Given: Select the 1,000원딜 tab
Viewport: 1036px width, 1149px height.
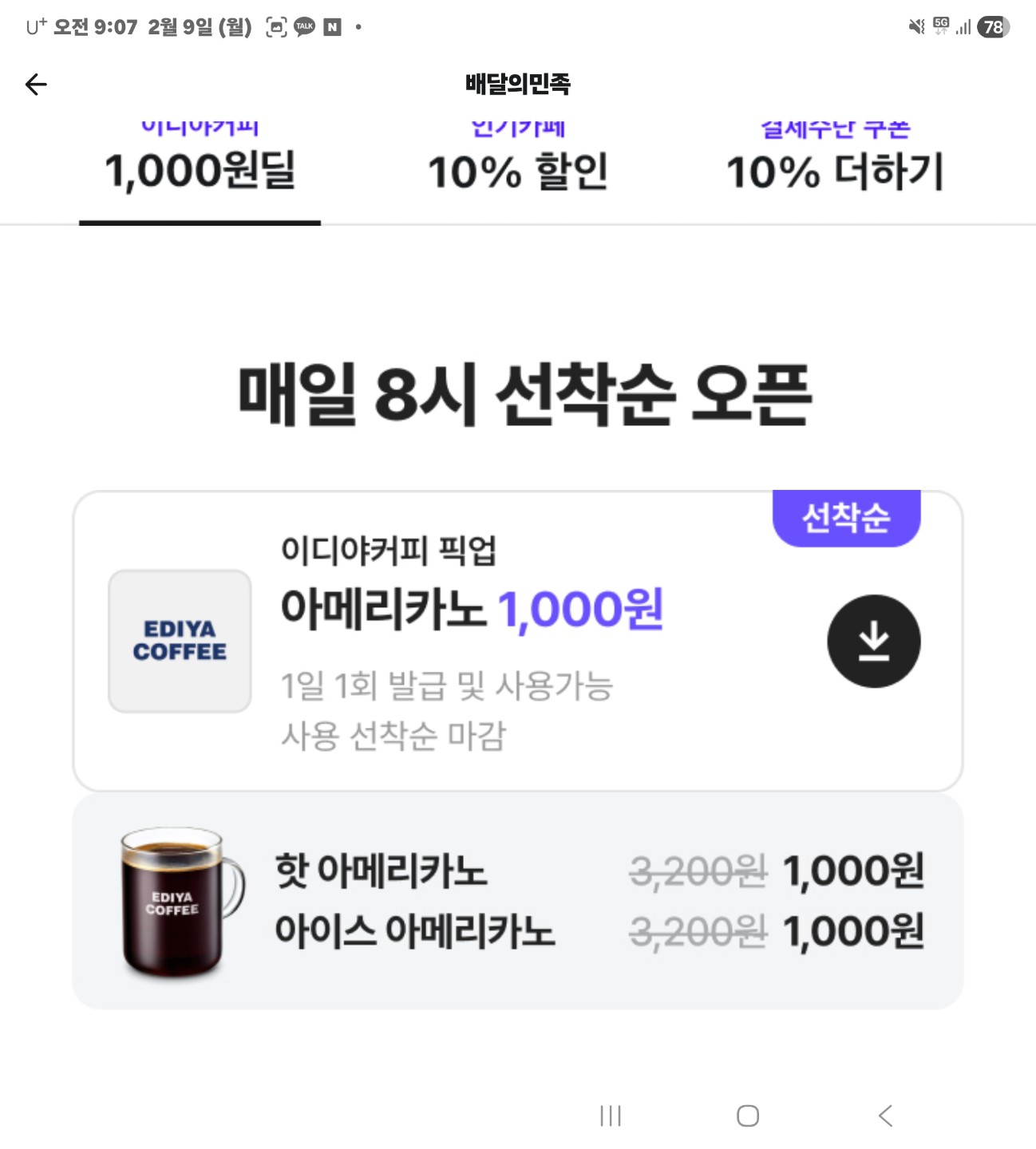Looking at the screenshot, I should pyautogui.click(x=200, y=171).
